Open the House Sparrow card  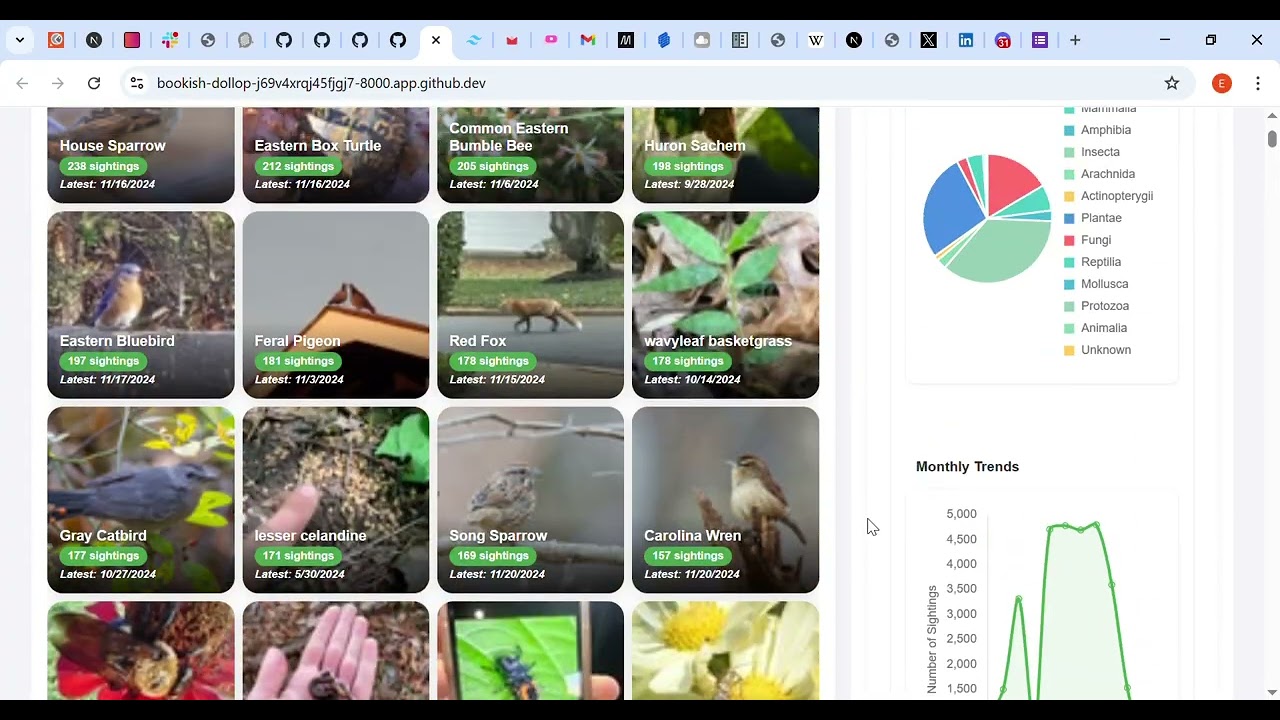pyautogui.click(x=141, y=155)
